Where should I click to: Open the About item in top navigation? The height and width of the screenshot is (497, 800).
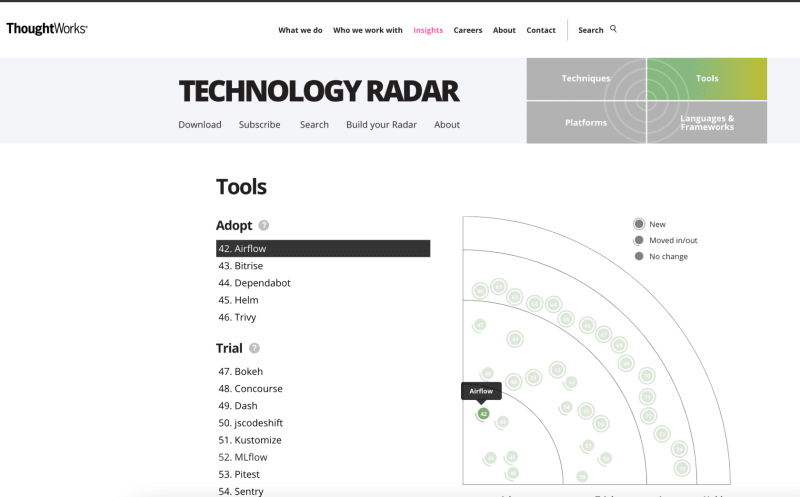pyautogui.click(x=504, y=30)
